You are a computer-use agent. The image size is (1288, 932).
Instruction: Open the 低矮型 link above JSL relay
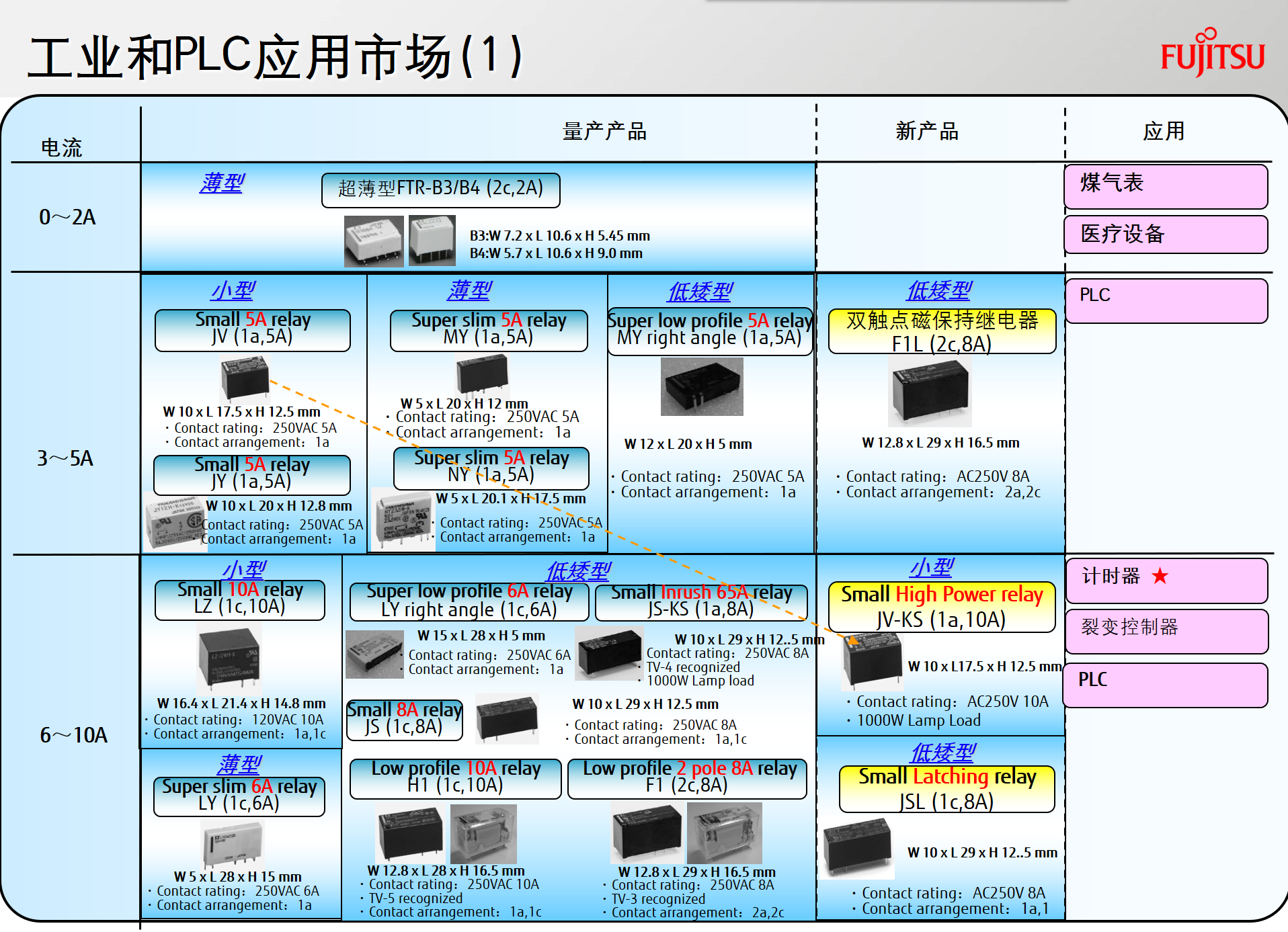coord(943,753)
